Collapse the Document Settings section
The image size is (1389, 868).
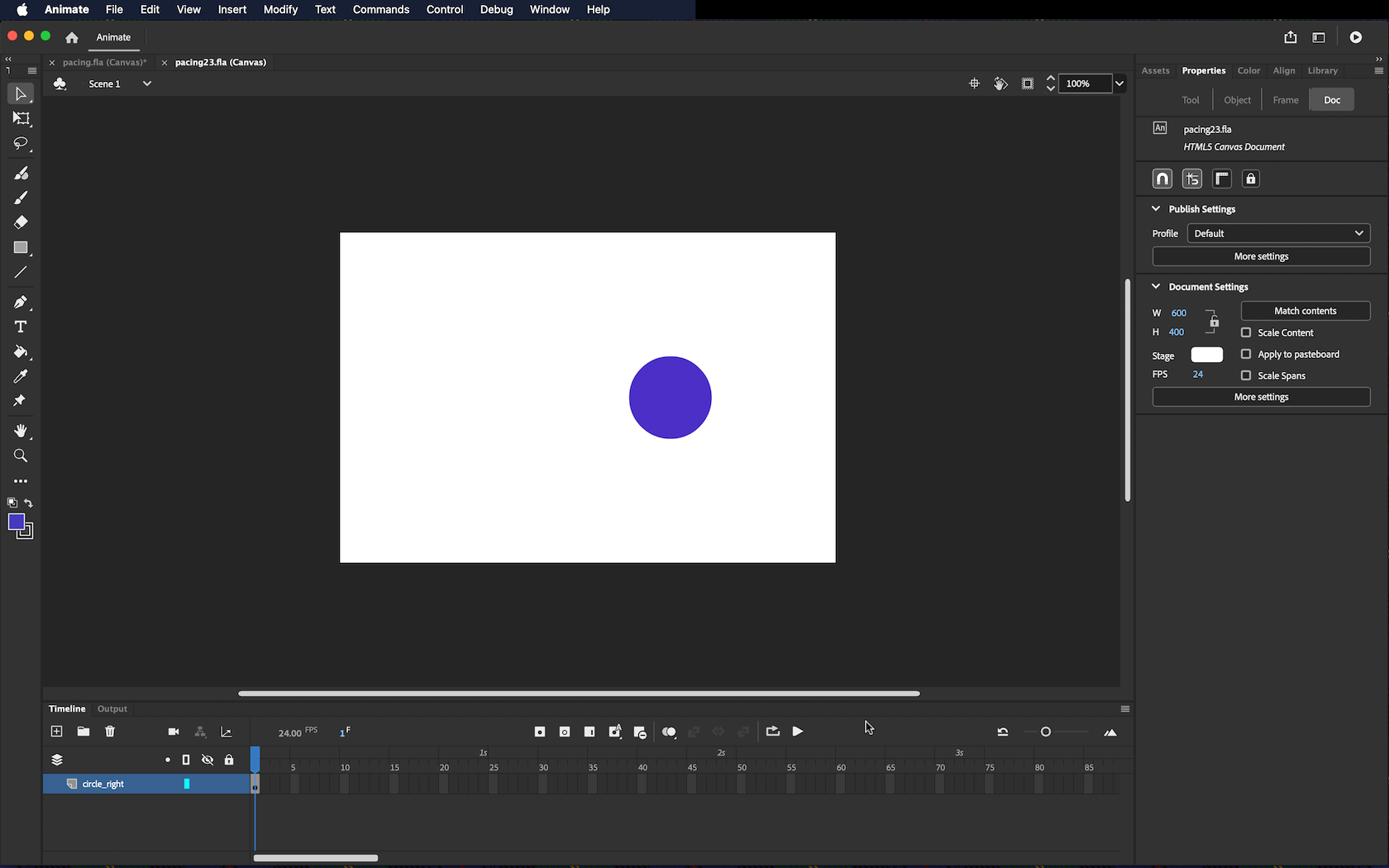coord(1156,287)
